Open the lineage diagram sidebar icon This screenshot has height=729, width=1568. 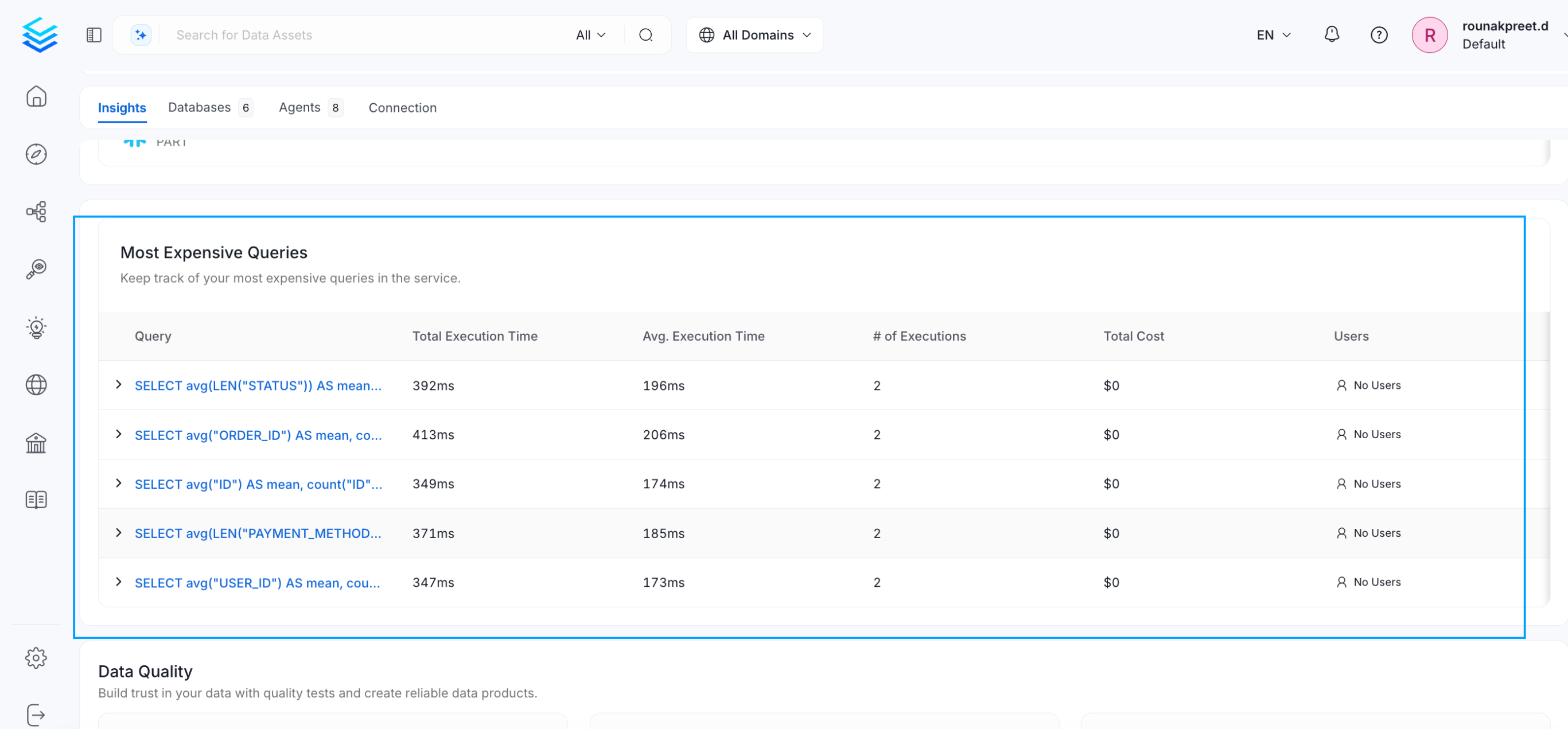tap(37, 211)
